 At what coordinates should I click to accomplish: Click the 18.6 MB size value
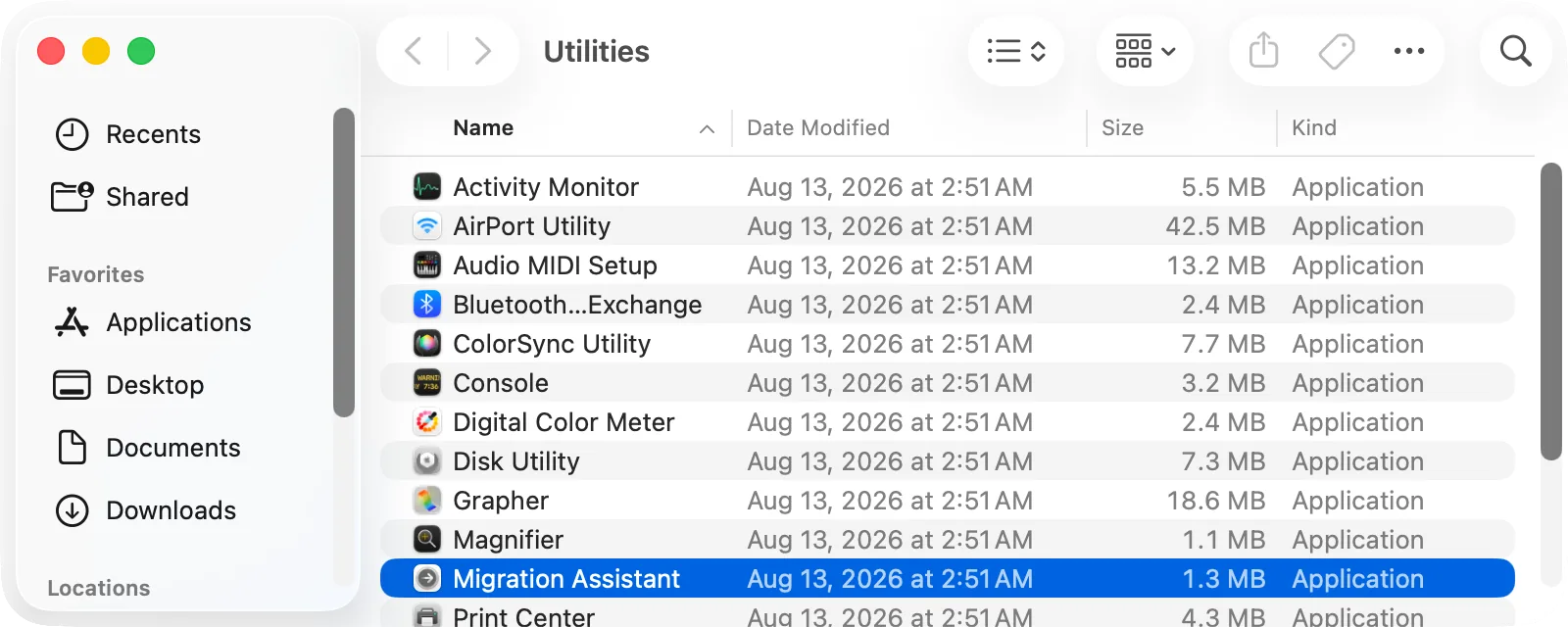point(1215,501)
